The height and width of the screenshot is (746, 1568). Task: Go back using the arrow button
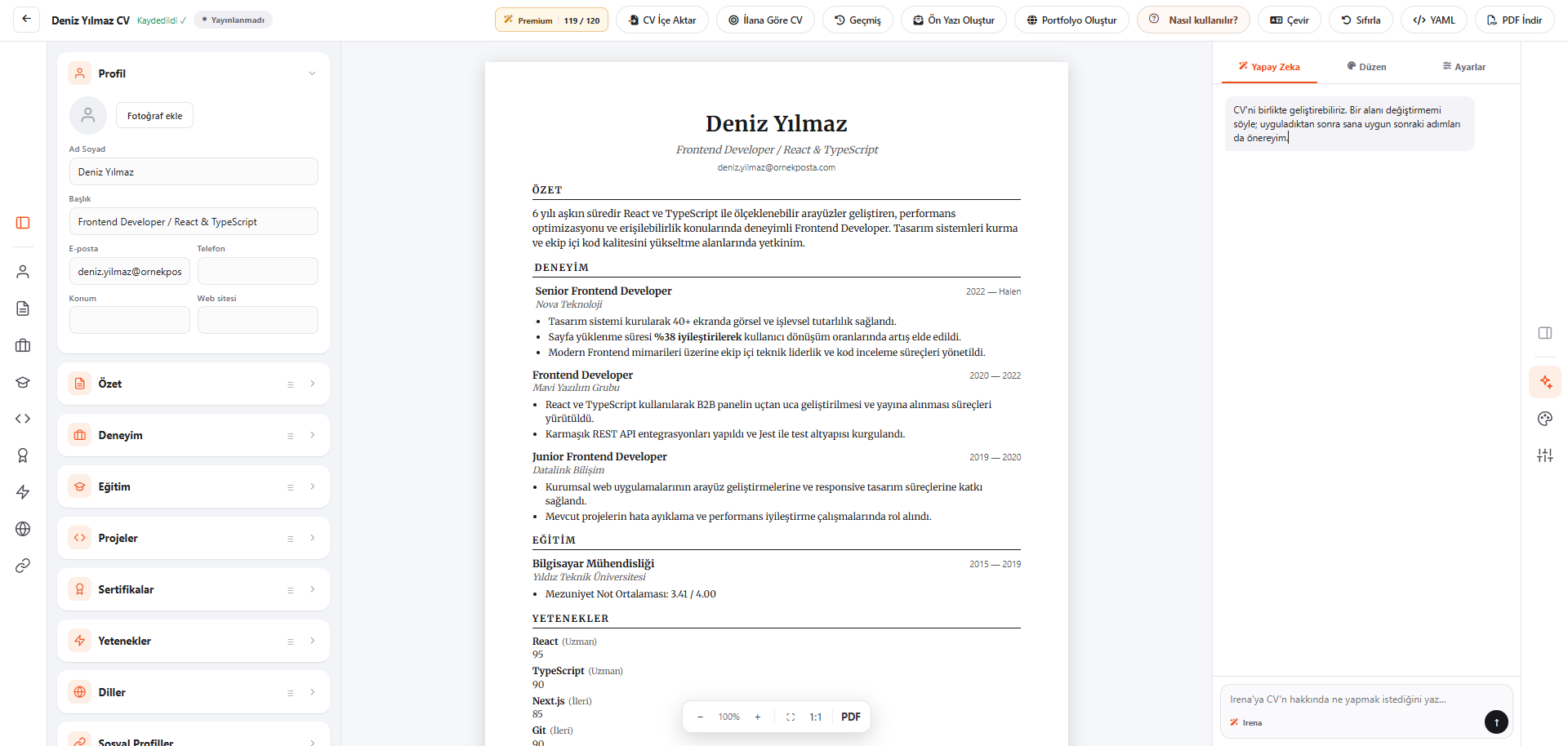pos(27,20)
